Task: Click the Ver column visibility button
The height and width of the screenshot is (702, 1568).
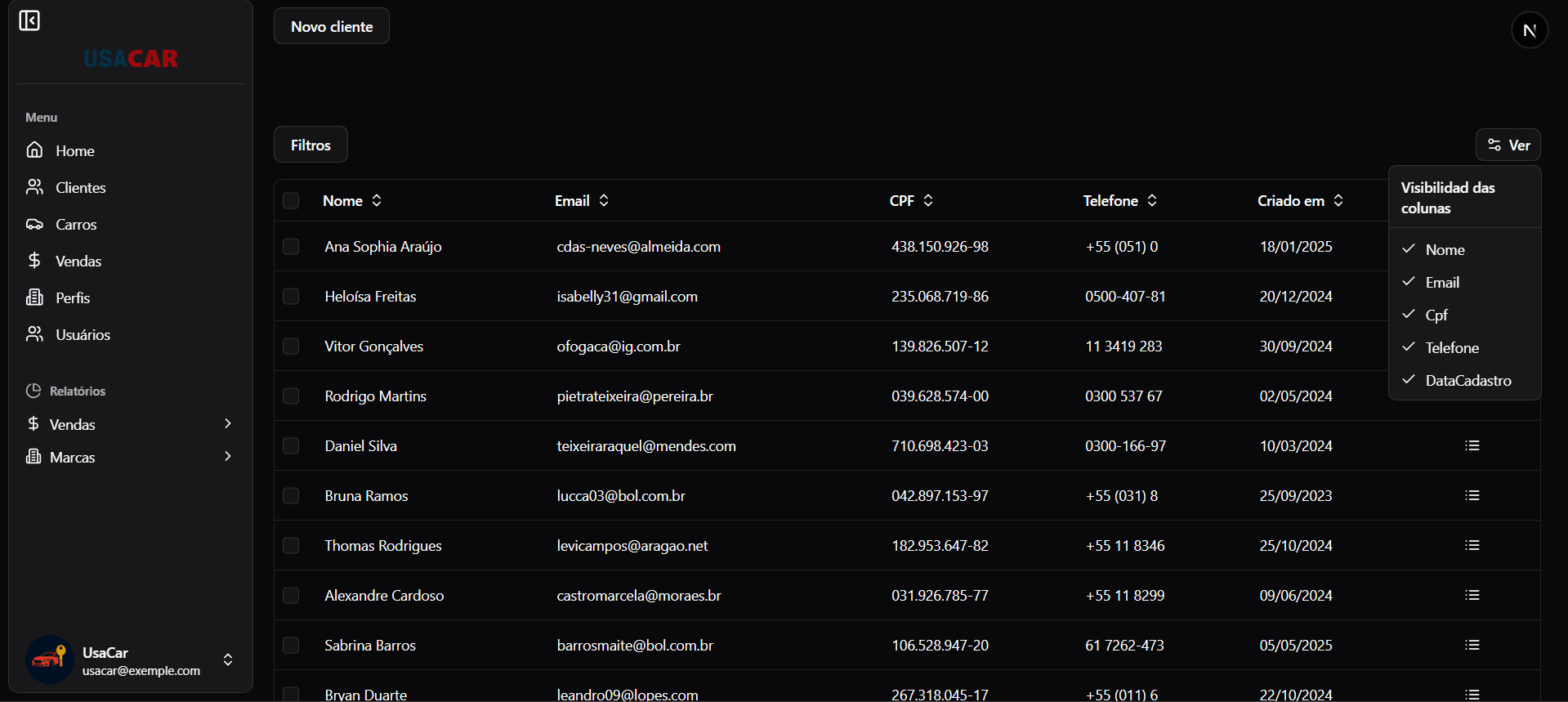Action: click(1508, 145)
